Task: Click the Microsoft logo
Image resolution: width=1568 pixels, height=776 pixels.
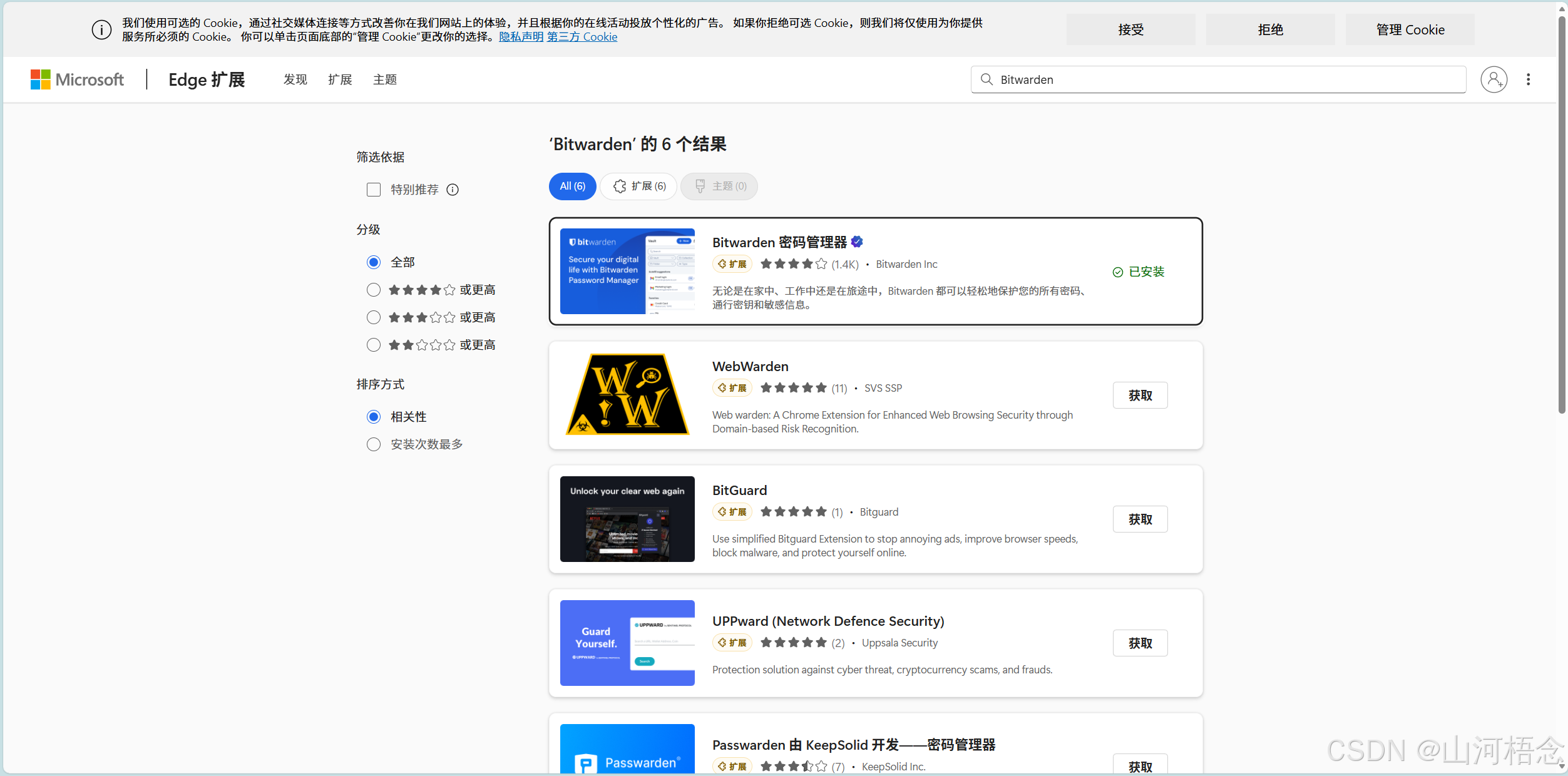Action: [x=77, y=79]
